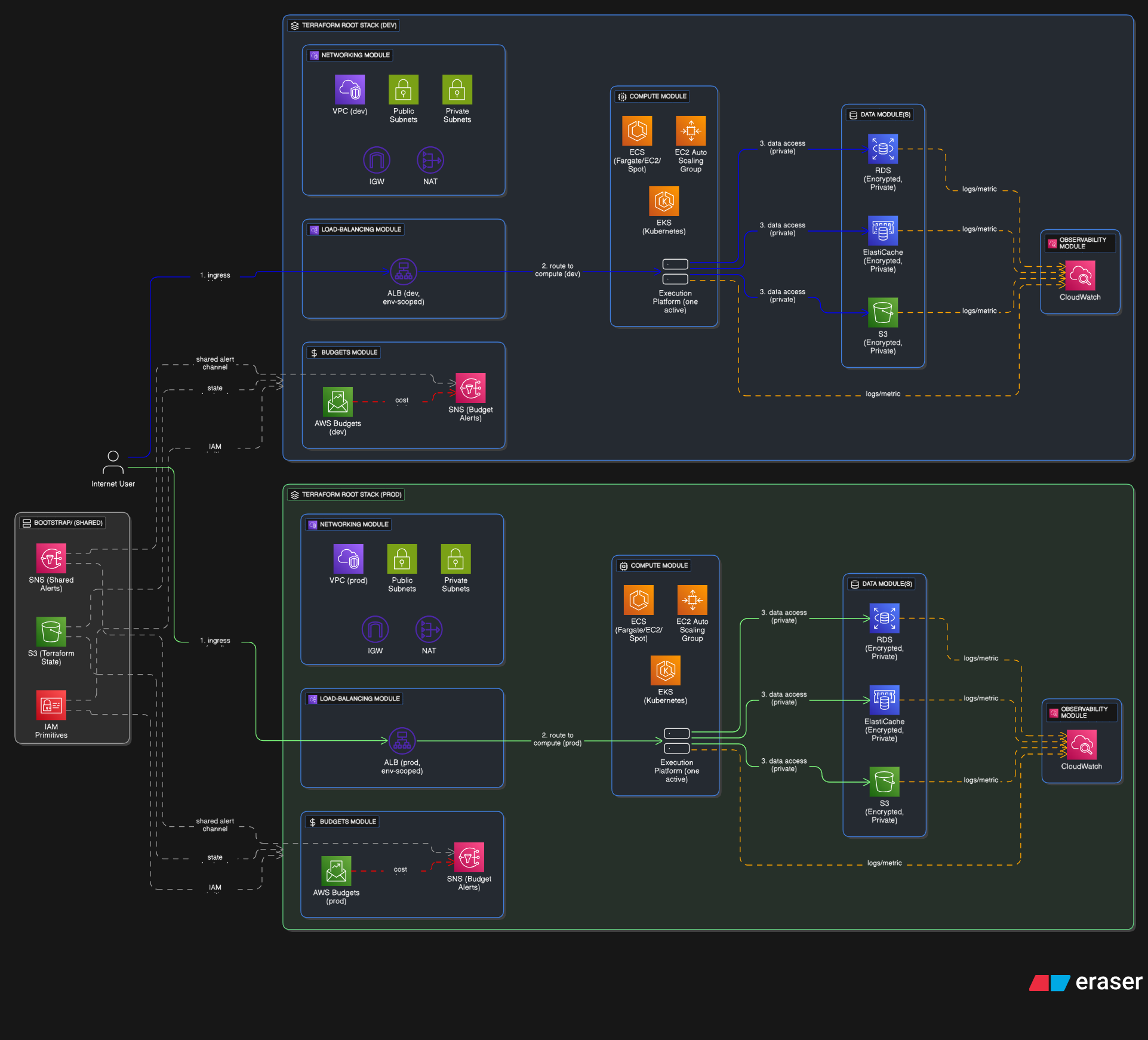1148x1040 pixels.
Task: Click the AWS Budgets (prod) icon
Action: 337,871
